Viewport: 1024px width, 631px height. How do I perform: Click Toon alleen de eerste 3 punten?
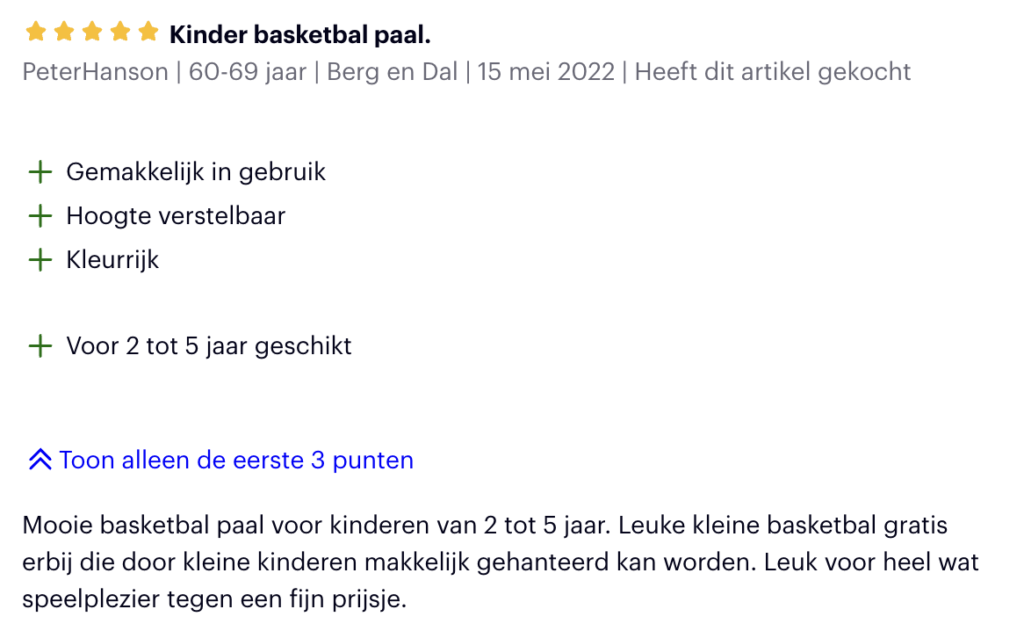click(236, 461)
